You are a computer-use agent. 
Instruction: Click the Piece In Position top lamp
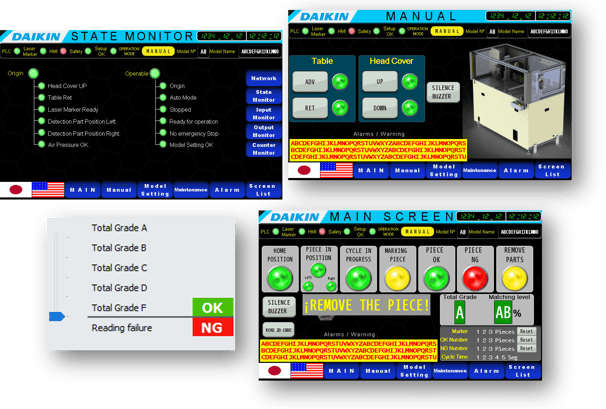pyautogui.click(x=318, y=270)
